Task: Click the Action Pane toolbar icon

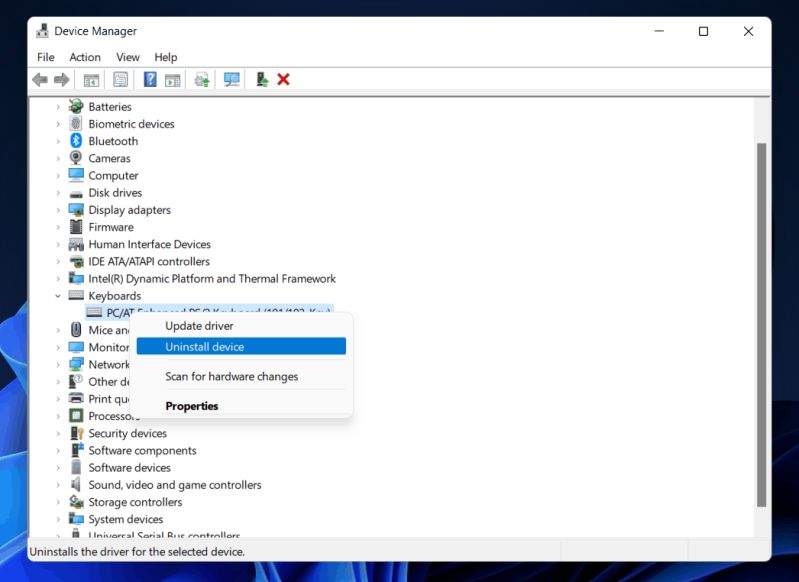Action: [x=173, y=80]
